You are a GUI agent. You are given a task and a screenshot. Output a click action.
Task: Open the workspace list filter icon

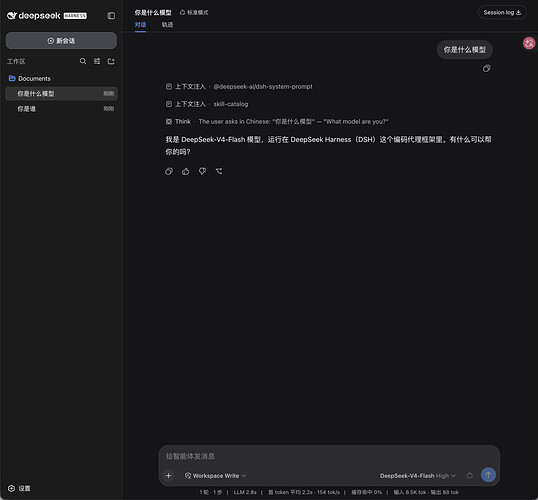coord(97,61)
